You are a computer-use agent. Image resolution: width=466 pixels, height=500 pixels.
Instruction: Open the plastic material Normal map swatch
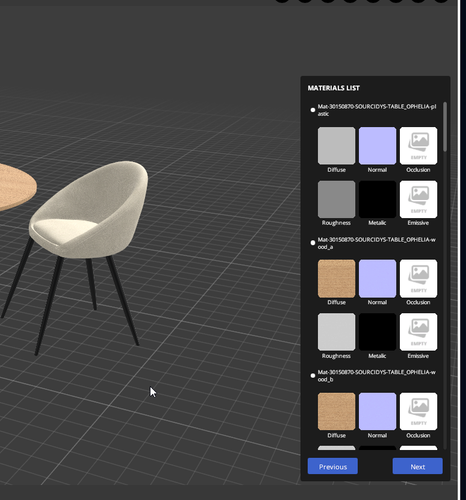(x=377, y=146)
